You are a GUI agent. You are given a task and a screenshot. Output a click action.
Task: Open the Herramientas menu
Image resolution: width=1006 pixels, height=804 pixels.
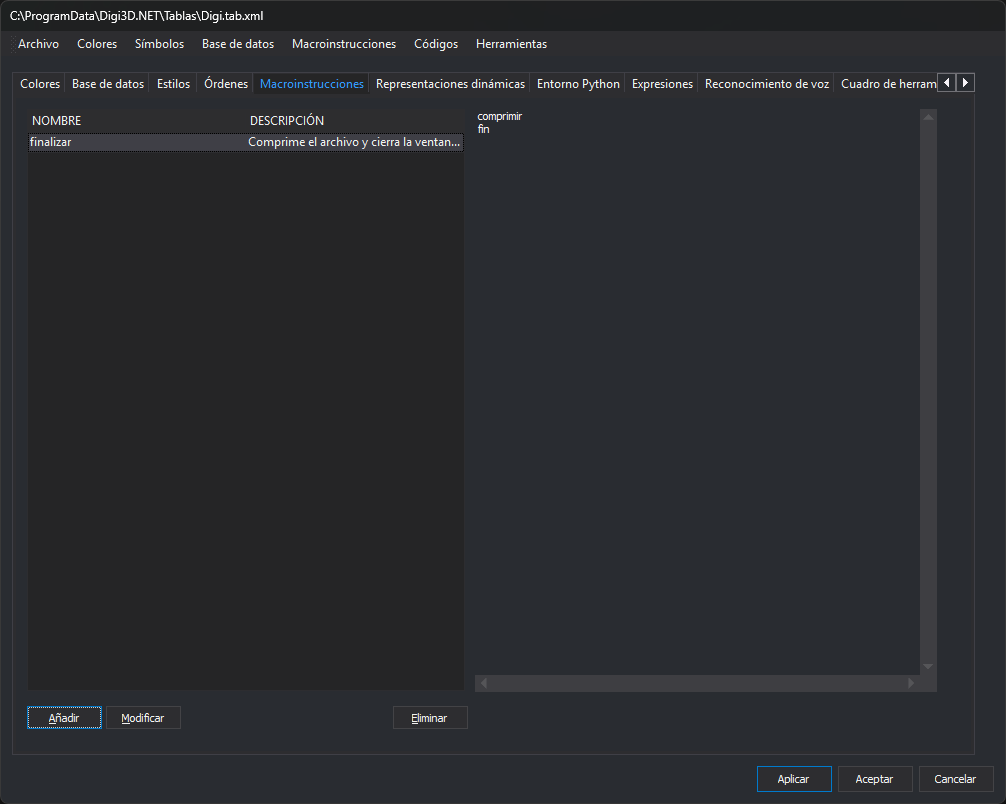click(x=511, y=44)
